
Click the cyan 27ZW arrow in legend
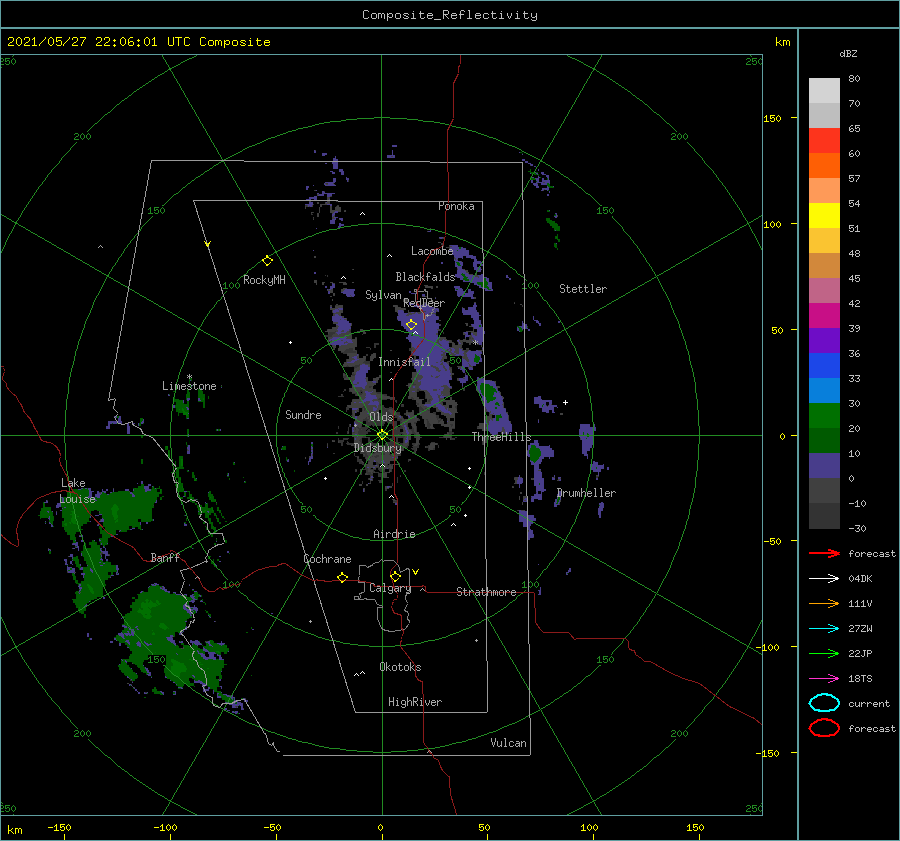[x=824, y=629]
